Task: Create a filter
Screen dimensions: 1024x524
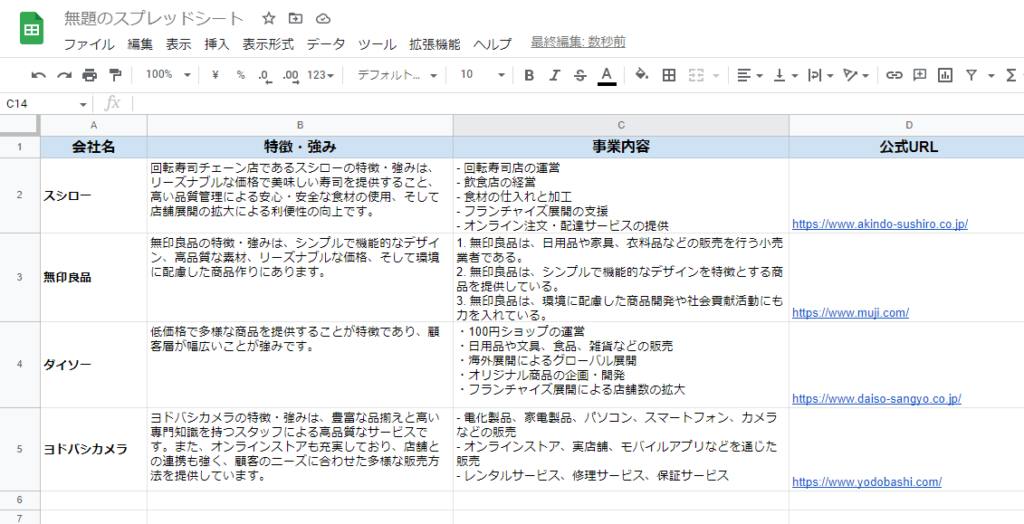Action: [x=971, y=75]
